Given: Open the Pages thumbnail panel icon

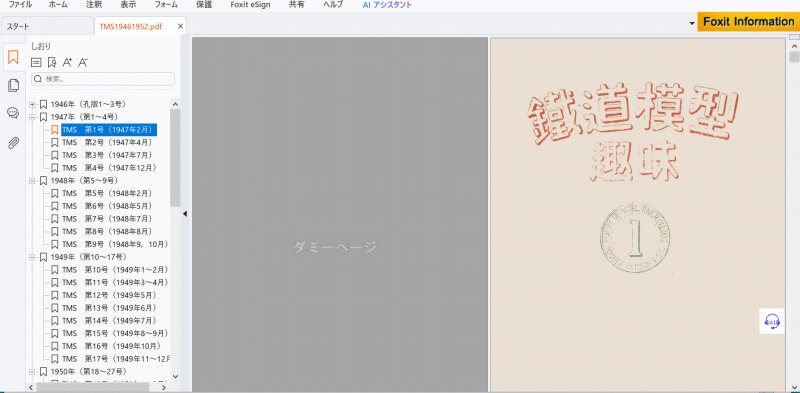Looking at the screenshot, I should (x=13, y=85).
